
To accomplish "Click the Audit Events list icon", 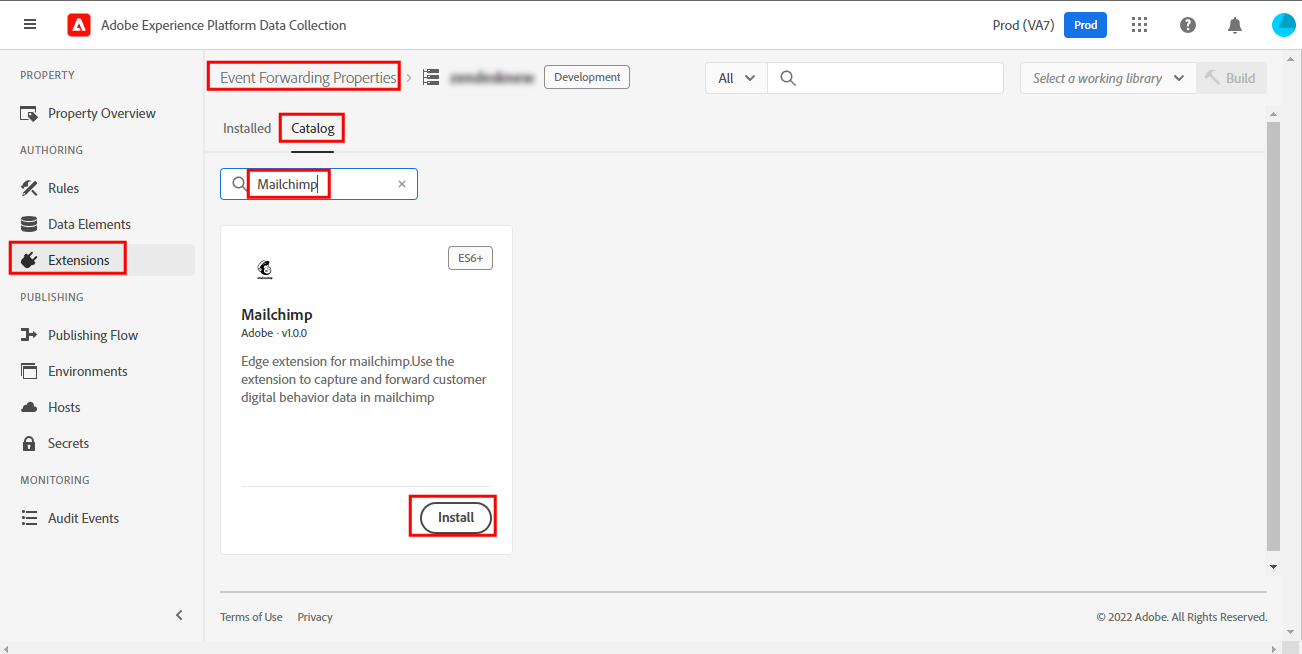I will [x=29, y=518].
